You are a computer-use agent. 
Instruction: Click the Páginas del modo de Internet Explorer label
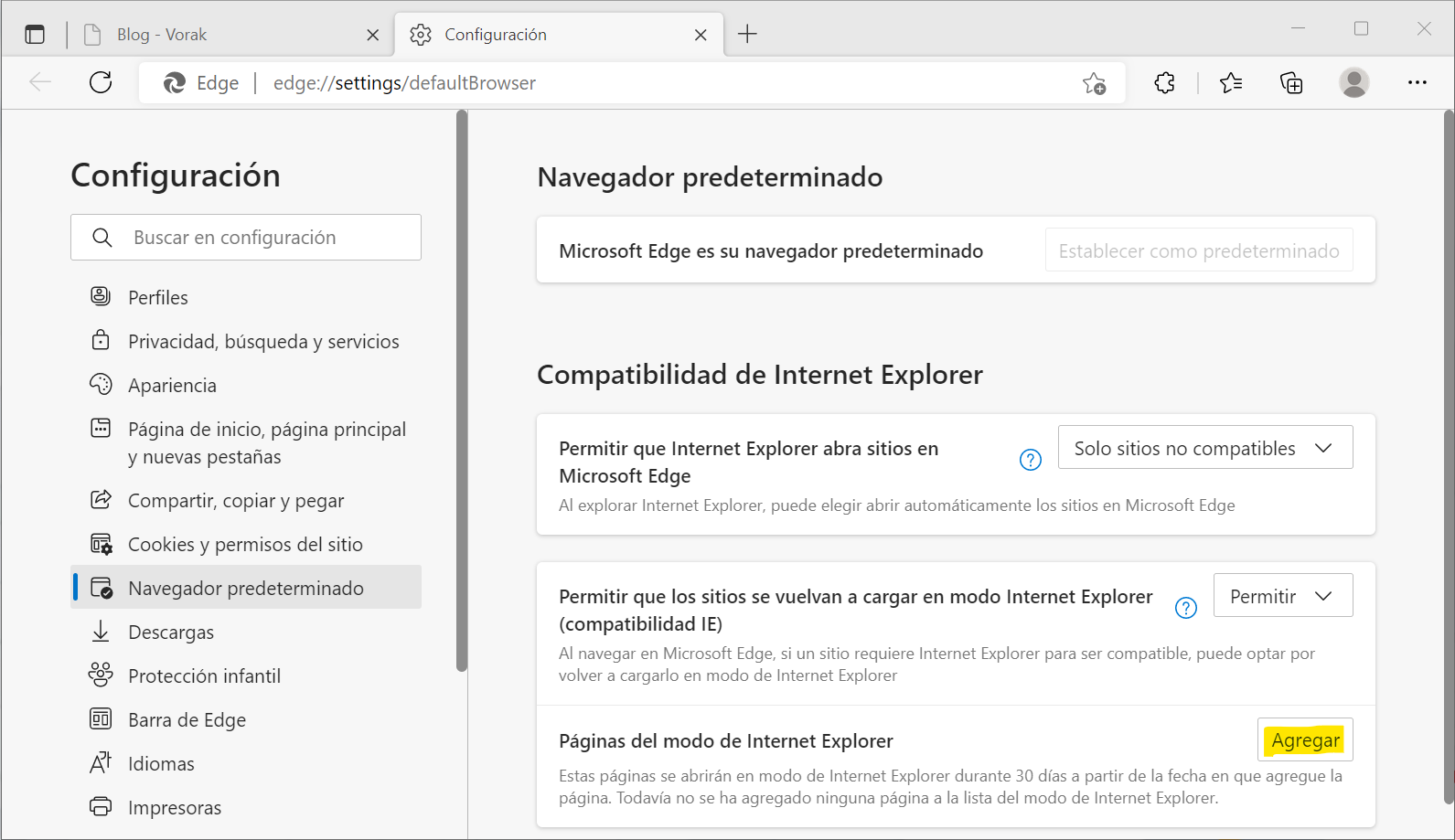point(726,741)
